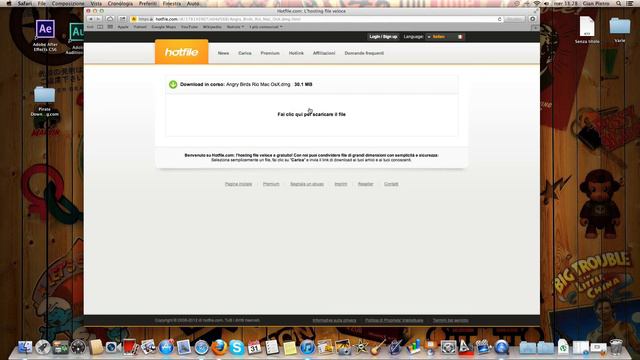This screenshot has width=640, height=360.
Task: Open Premium link in the page footer
Action: point(271,184)
